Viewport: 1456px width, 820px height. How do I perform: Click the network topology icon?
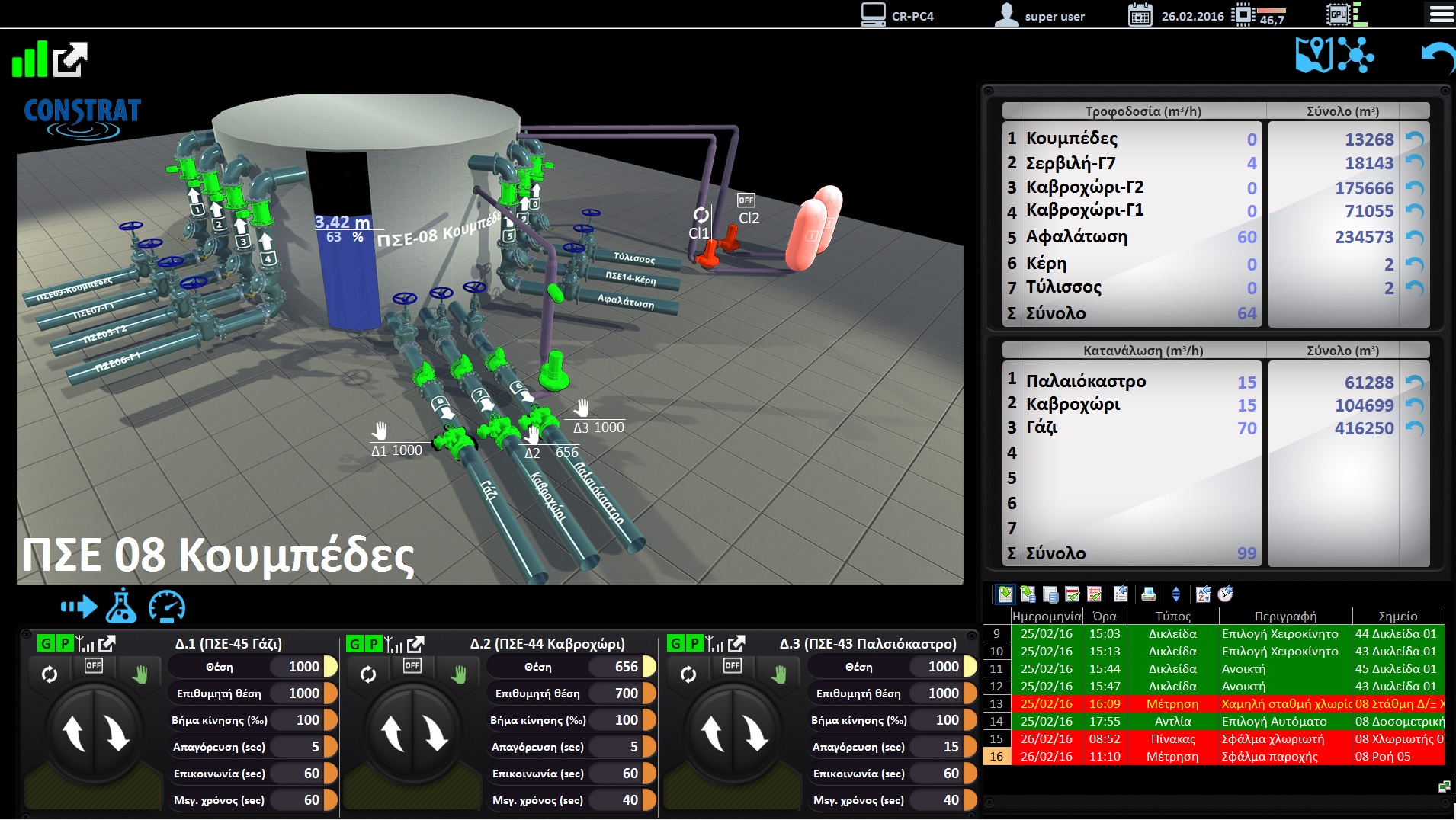1356,56
